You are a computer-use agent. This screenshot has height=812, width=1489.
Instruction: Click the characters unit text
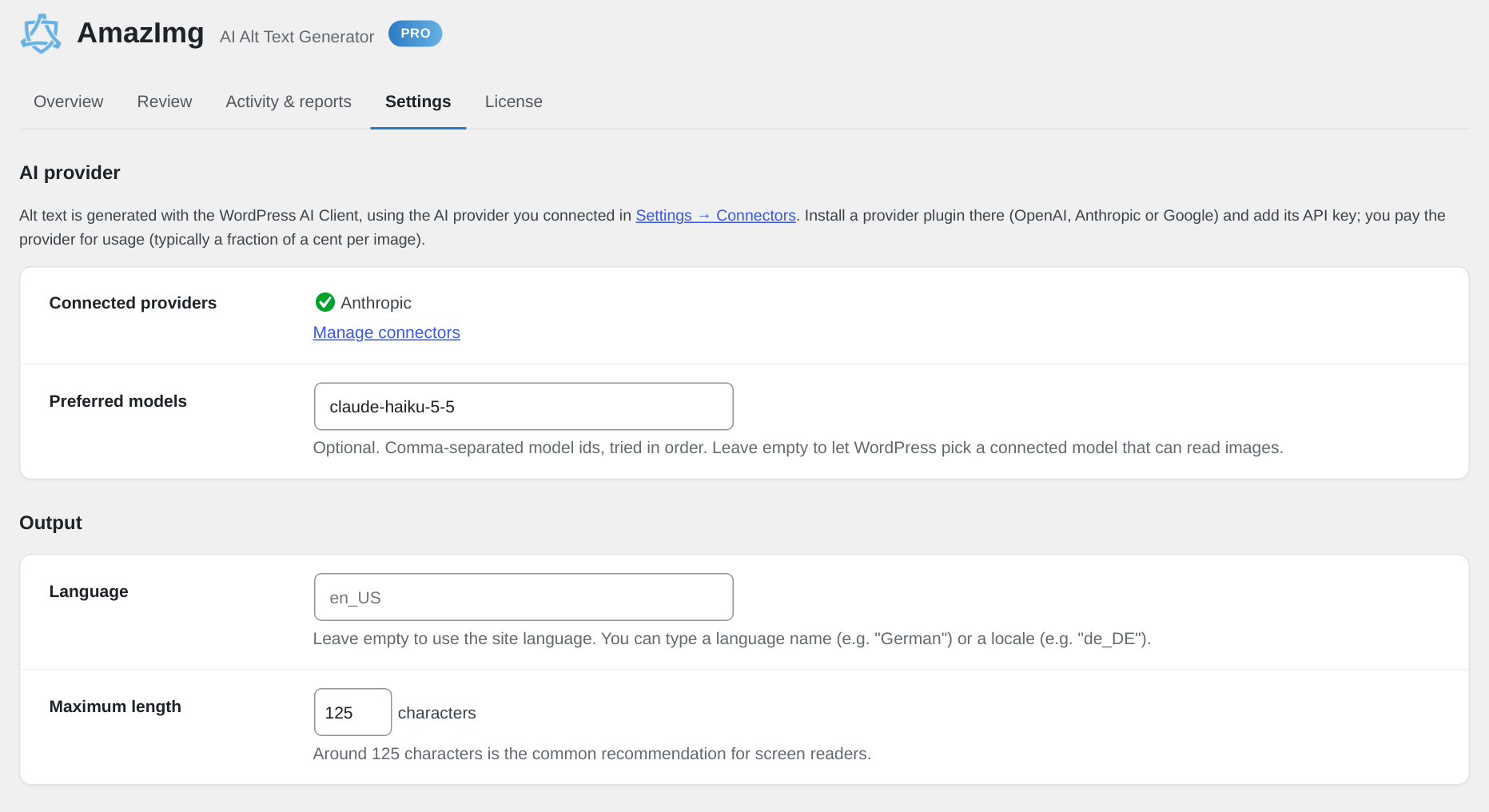pos(437,713)
